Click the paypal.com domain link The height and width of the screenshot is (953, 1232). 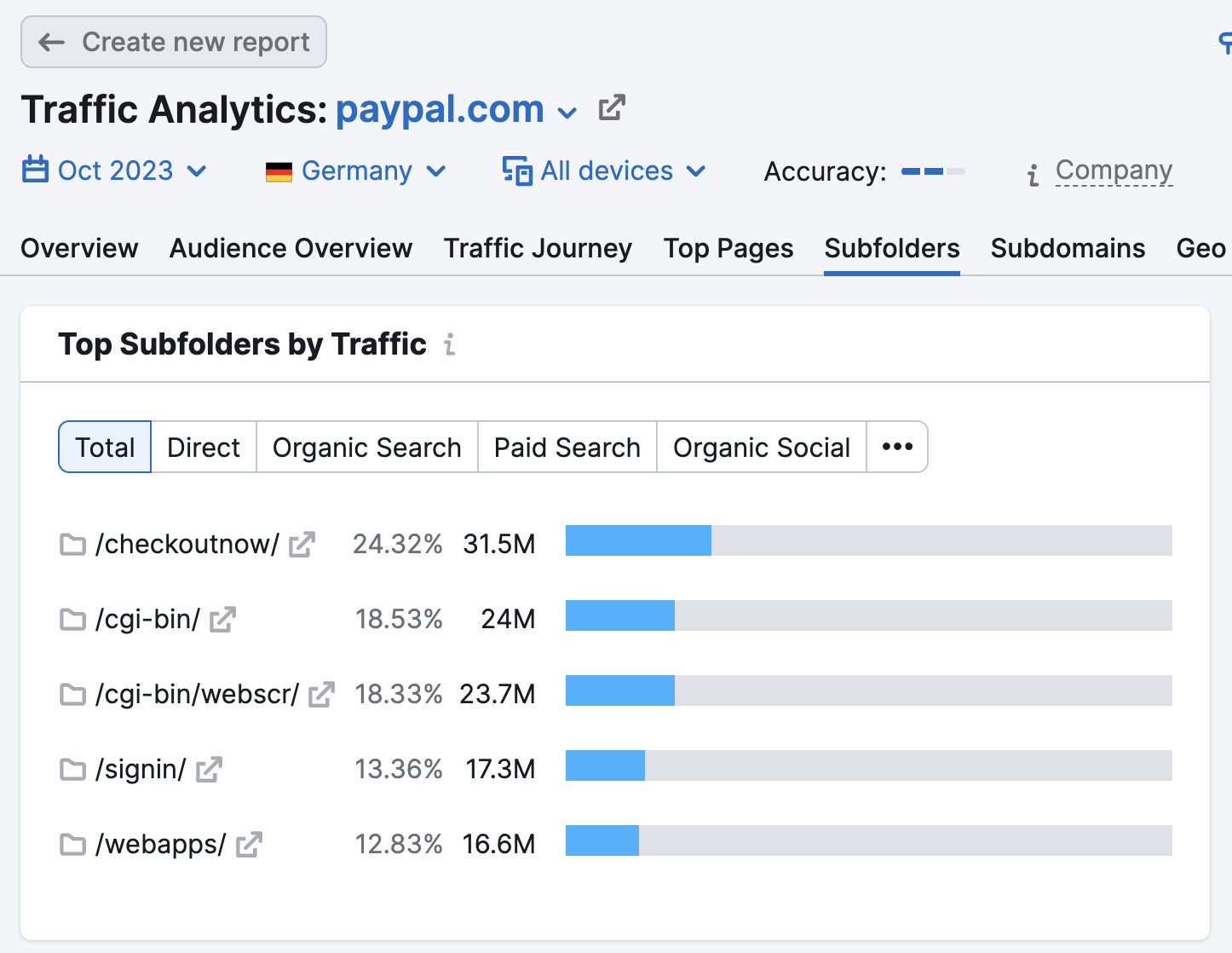pos(440,109)
